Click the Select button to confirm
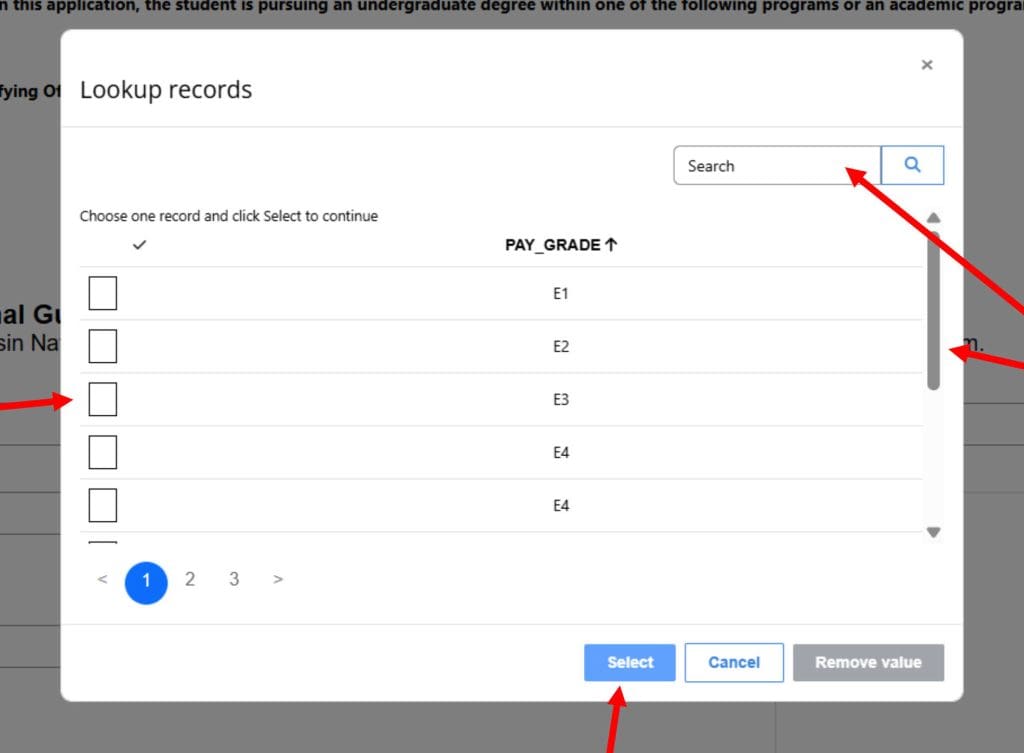This screenshot has height=753, width=1024. tap(629, 662)
